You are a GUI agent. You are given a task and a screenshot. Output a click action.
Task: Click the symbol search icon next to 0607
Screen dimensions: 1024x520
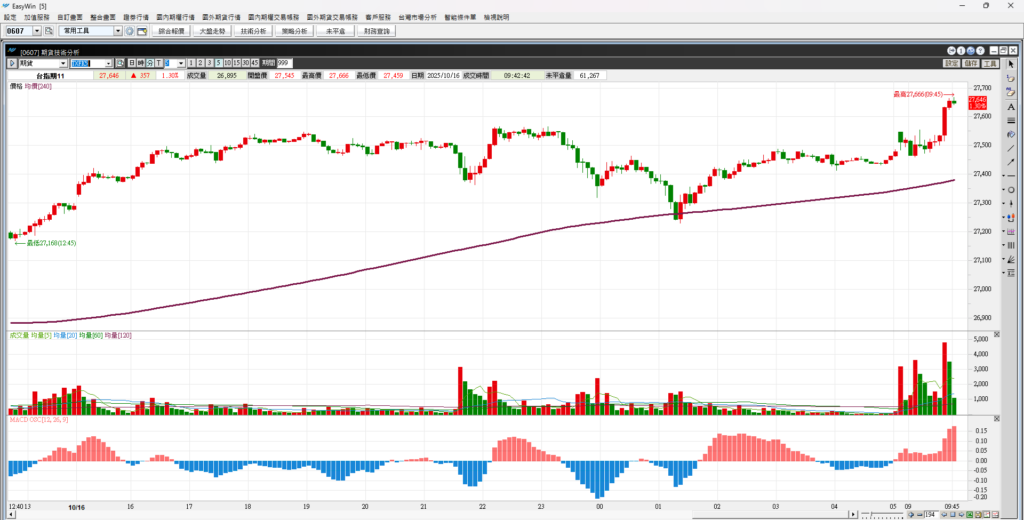tap(49, 31)
